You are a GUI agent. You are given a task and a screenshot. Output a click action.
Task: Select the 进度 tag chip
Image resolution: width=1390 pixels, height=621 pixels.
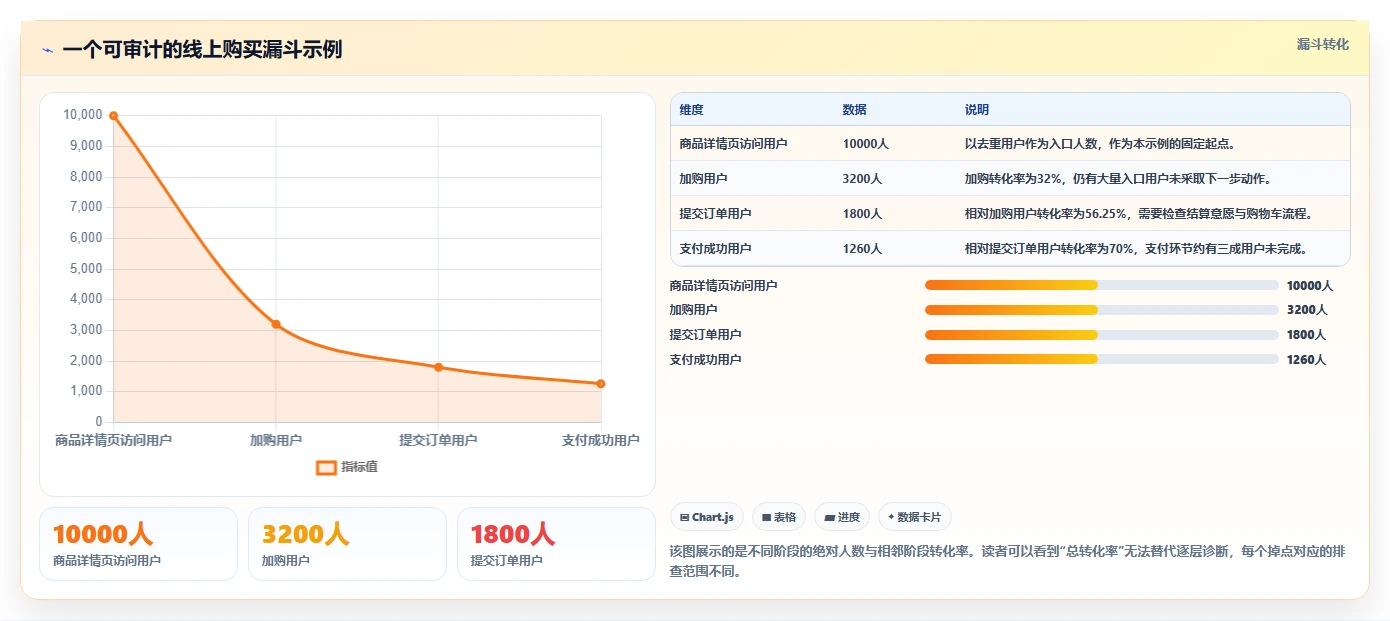point(842,517)
